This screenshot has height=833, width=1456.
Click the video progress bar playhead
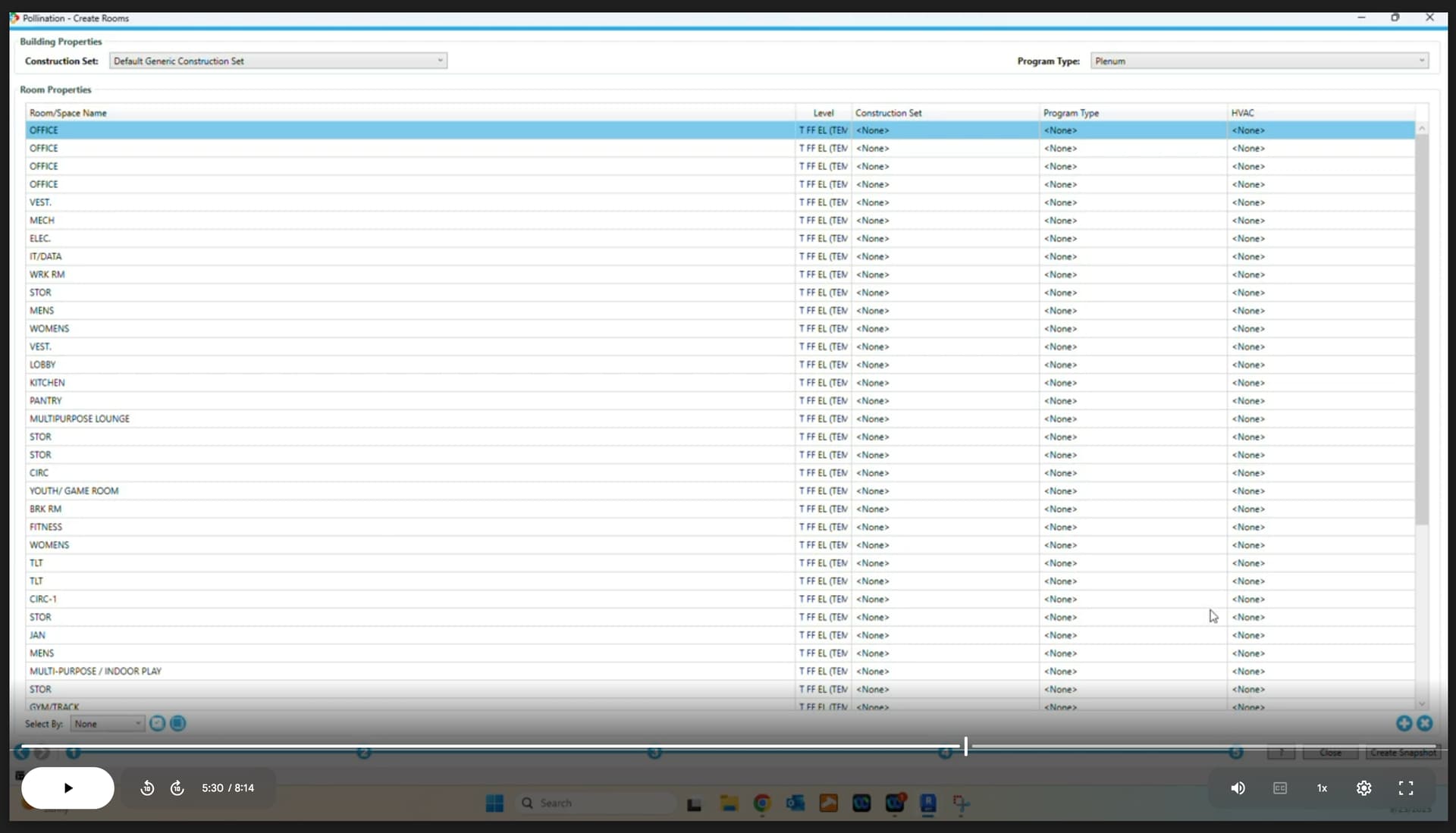pyautogui.click(x=965, y=747)
